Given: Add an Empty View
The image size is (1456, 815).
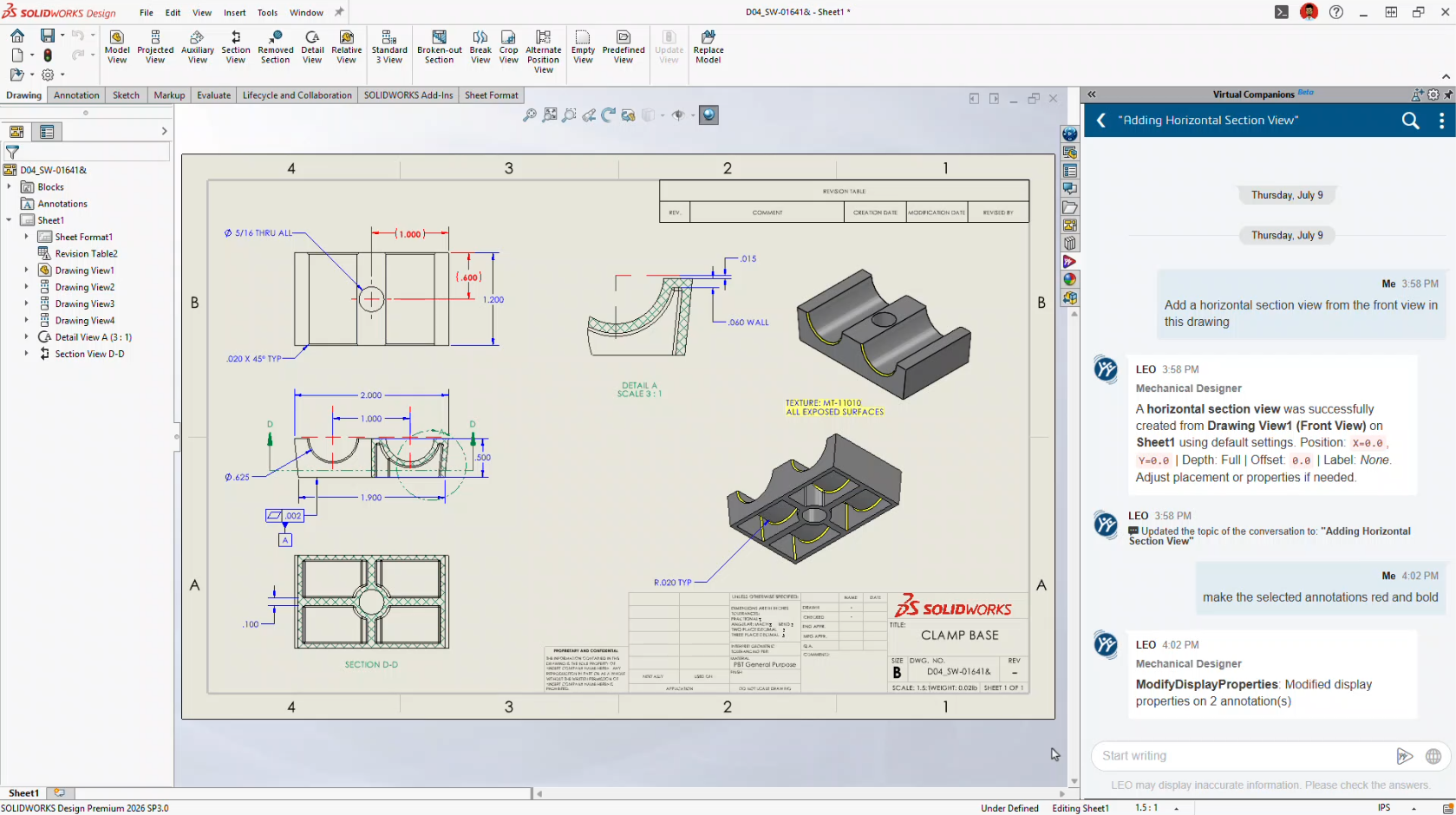Looking at the screenshot, I should (x=583, y=47).
